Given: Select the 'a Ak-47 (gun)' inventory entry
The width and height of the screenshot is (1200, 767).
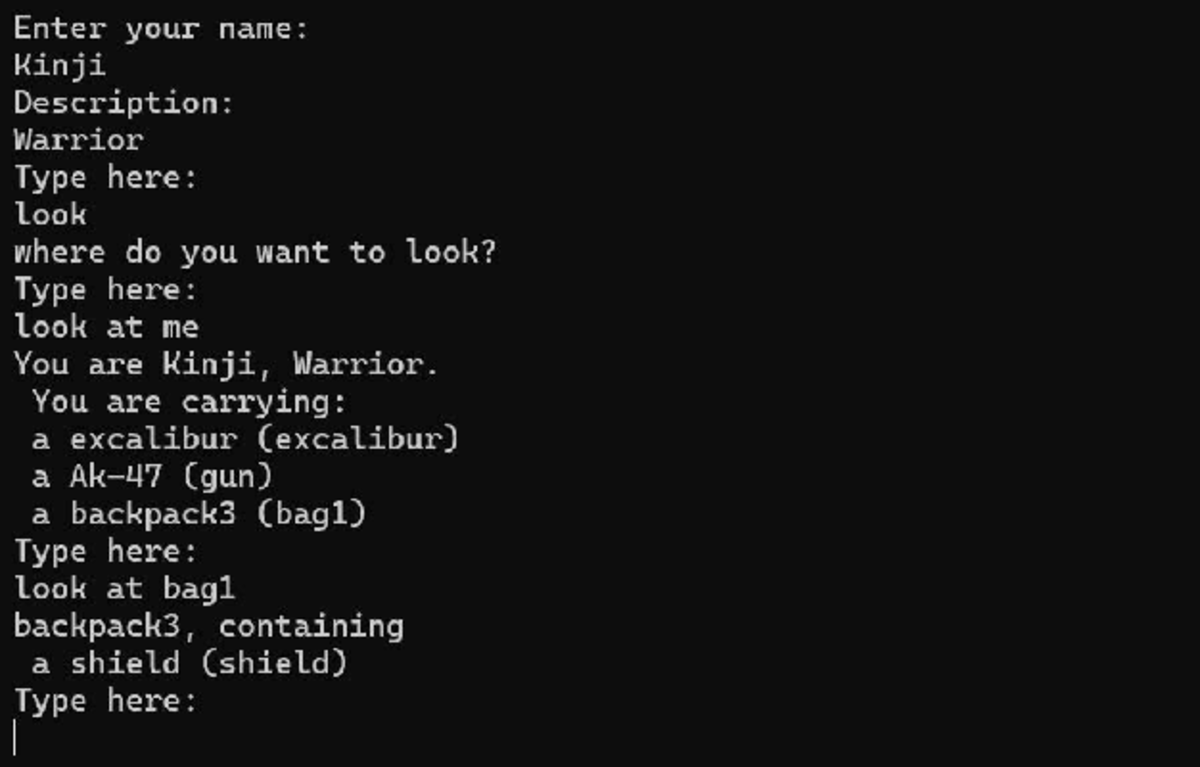Looking at the screenshot, I should point(152,477).
